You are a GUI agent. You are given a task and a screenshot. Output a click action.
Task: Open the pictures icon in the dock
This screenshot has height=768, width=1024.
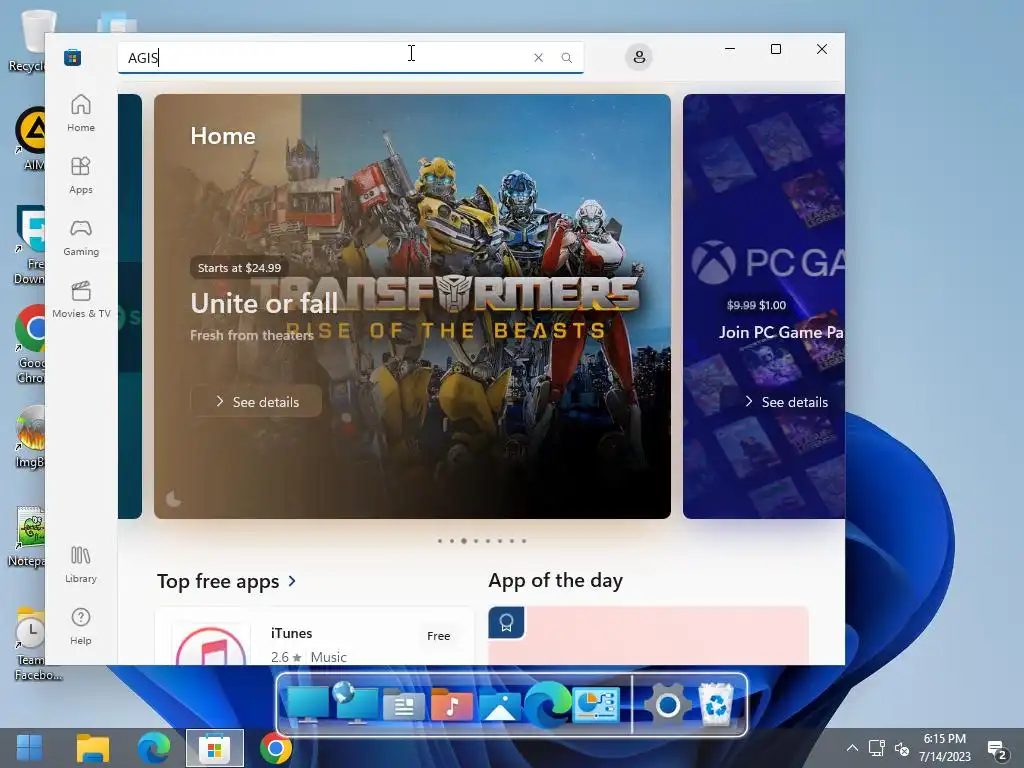point(500,707)
